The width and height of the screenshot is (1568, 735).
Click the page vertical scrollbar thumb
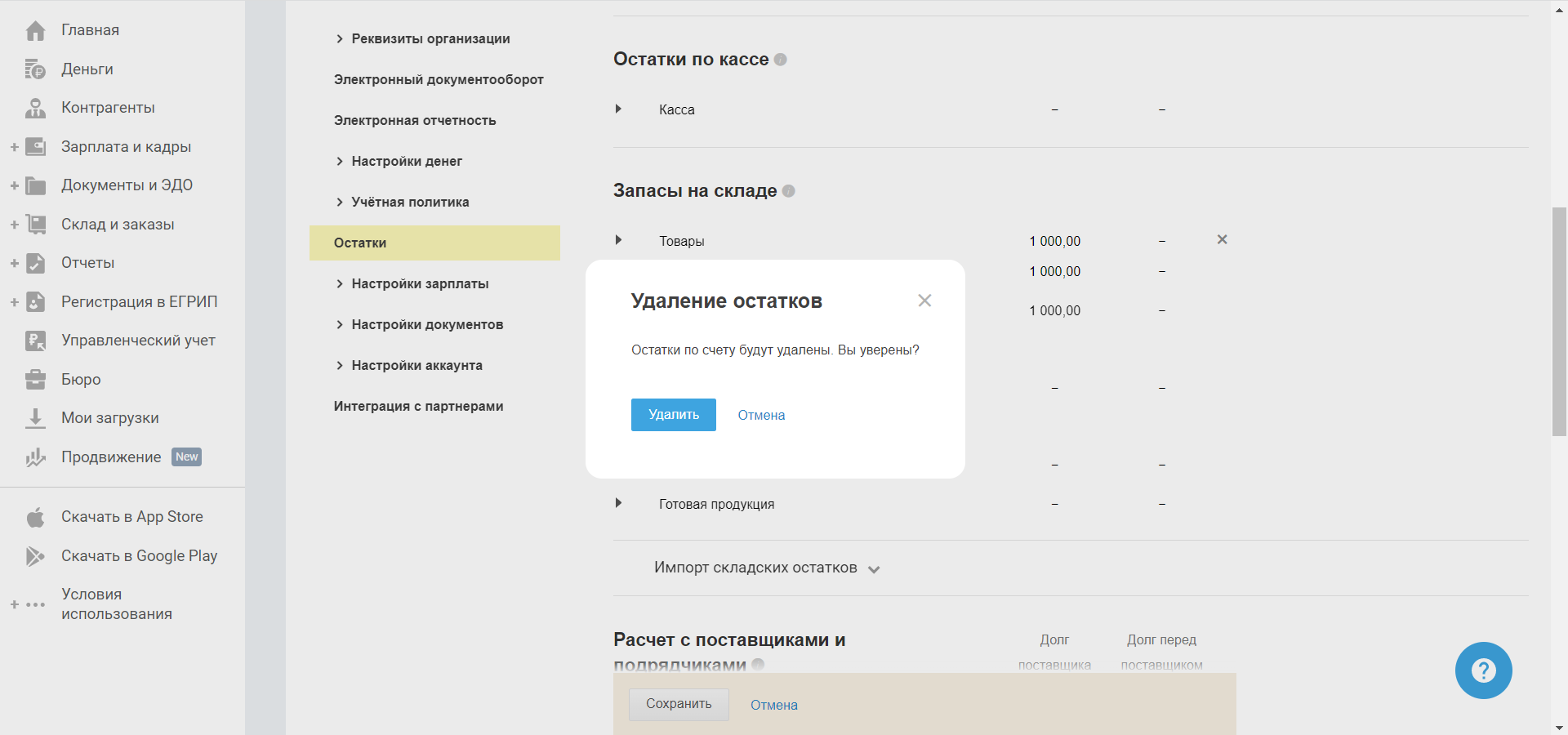coord(1559,321)
